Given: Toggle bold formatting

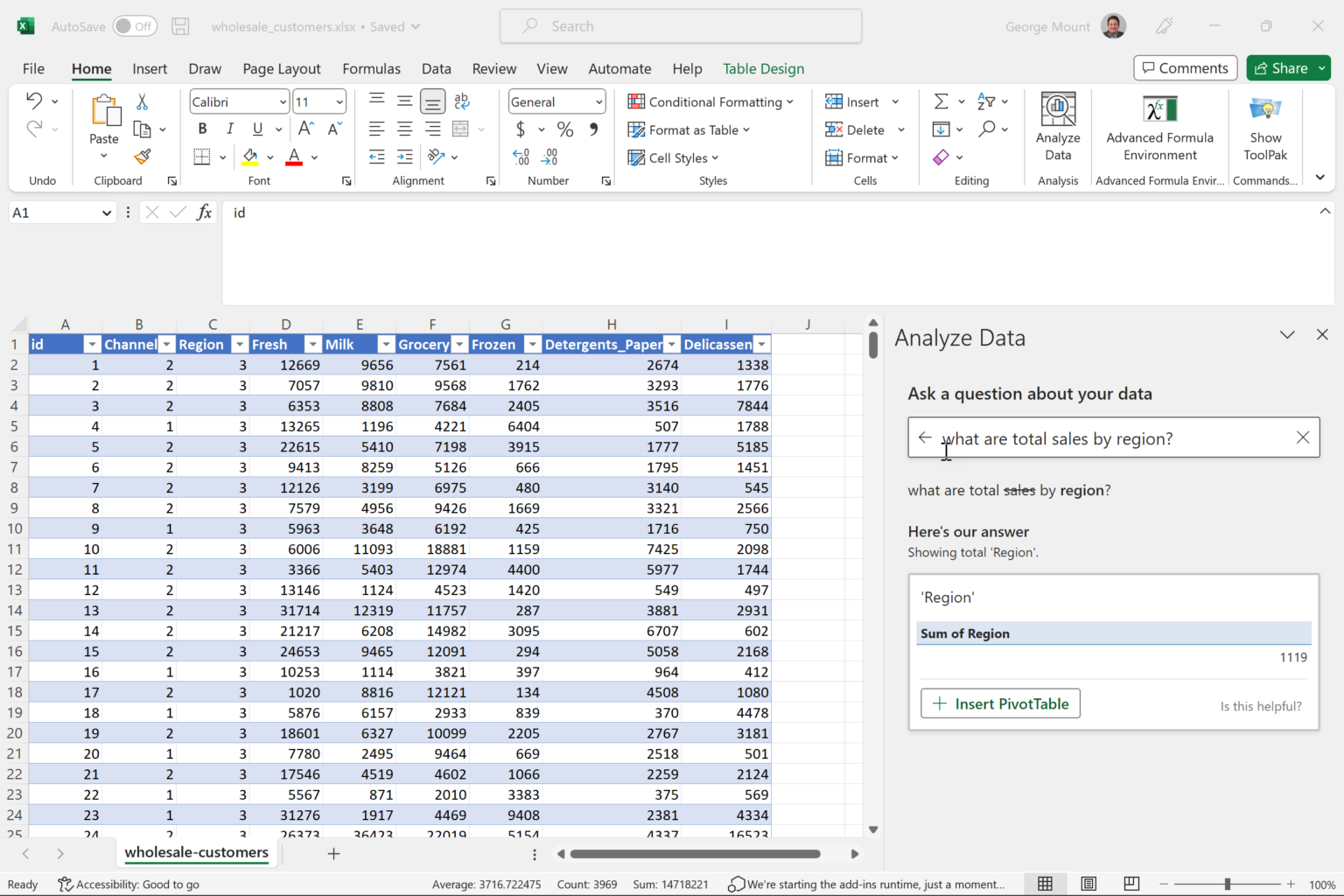Looking at the screenshot, I should 202,129.
